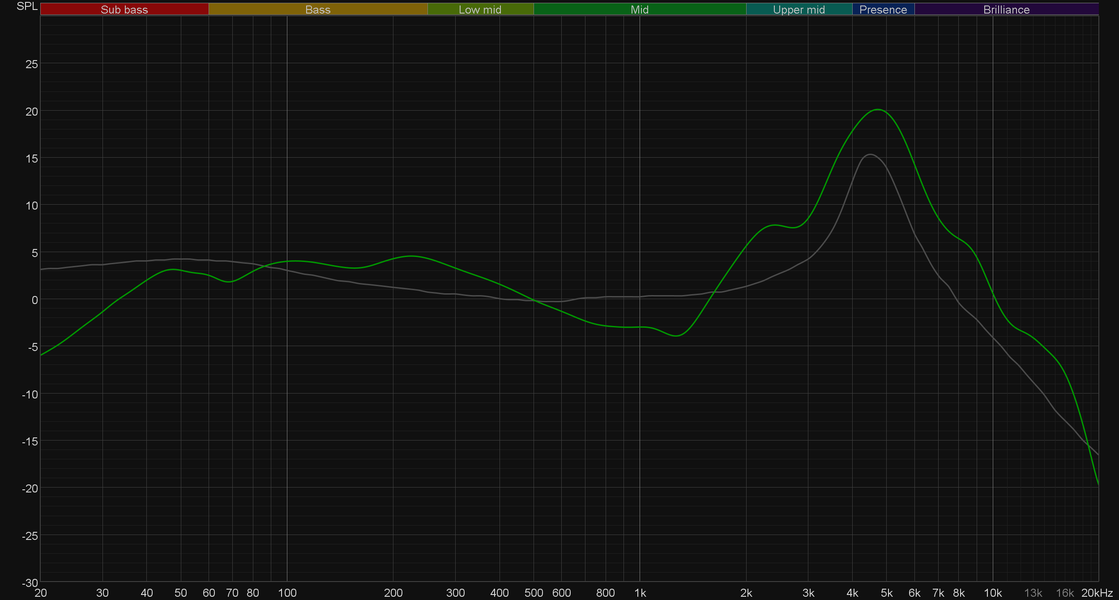
Task: Click the Upper mid band label
Action: [x=799, y=9]
